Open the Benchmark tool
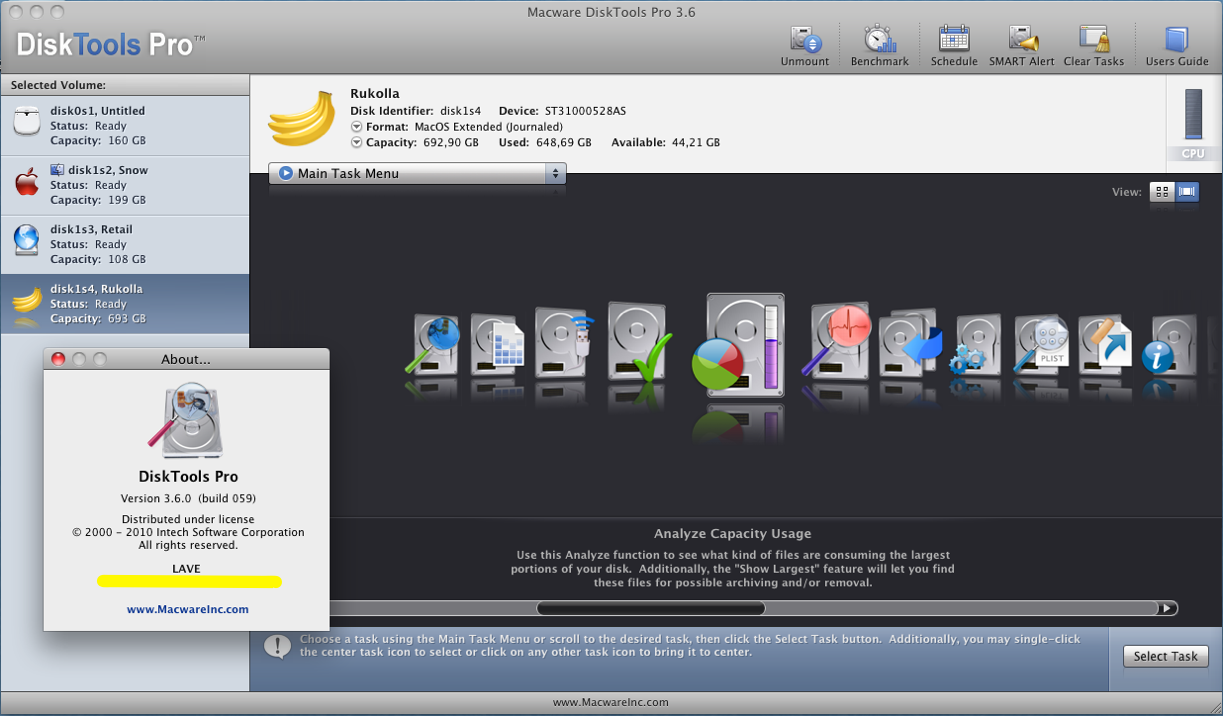 880,40
